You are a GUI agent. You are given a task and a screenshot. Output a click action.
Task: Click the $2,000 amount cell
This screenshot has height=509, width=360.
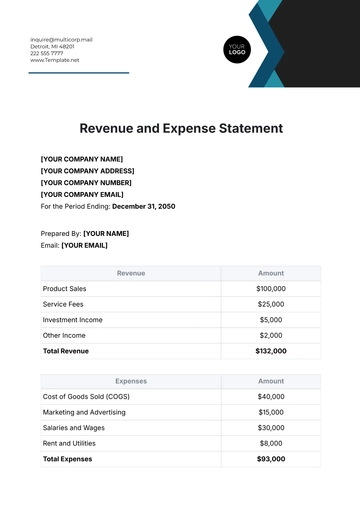coord(271,335)
